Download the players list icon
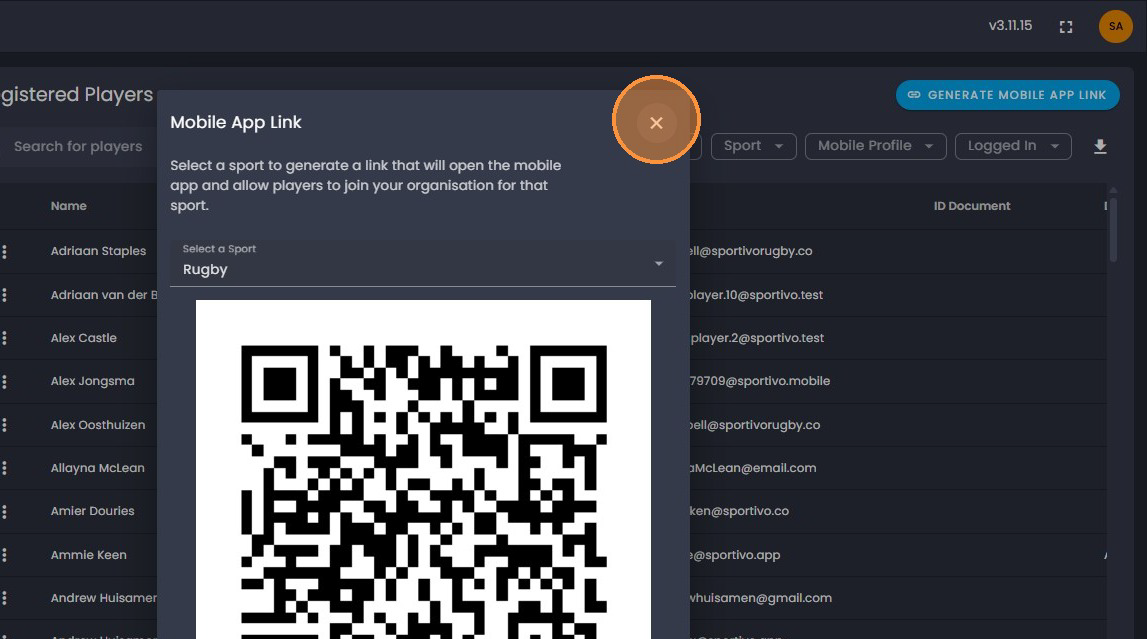Image resolution: width=1147 pixels, height=639 pixels. pyautogui.click(x=1099, y=147)
